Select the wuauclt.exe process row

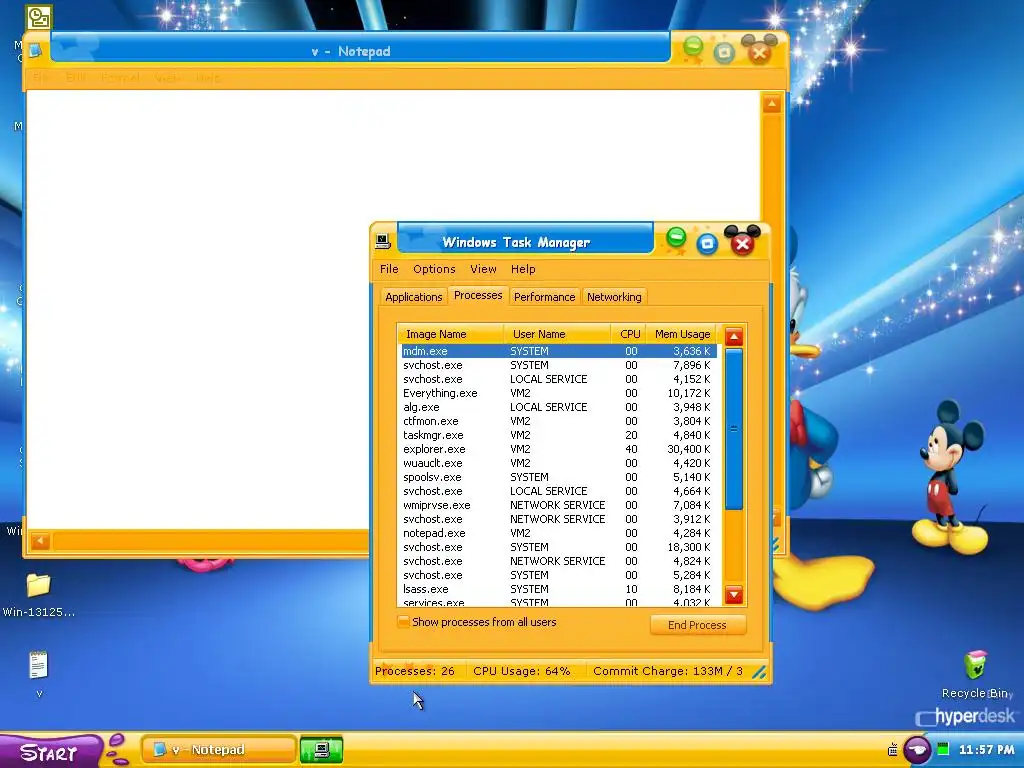click(558, 463)
